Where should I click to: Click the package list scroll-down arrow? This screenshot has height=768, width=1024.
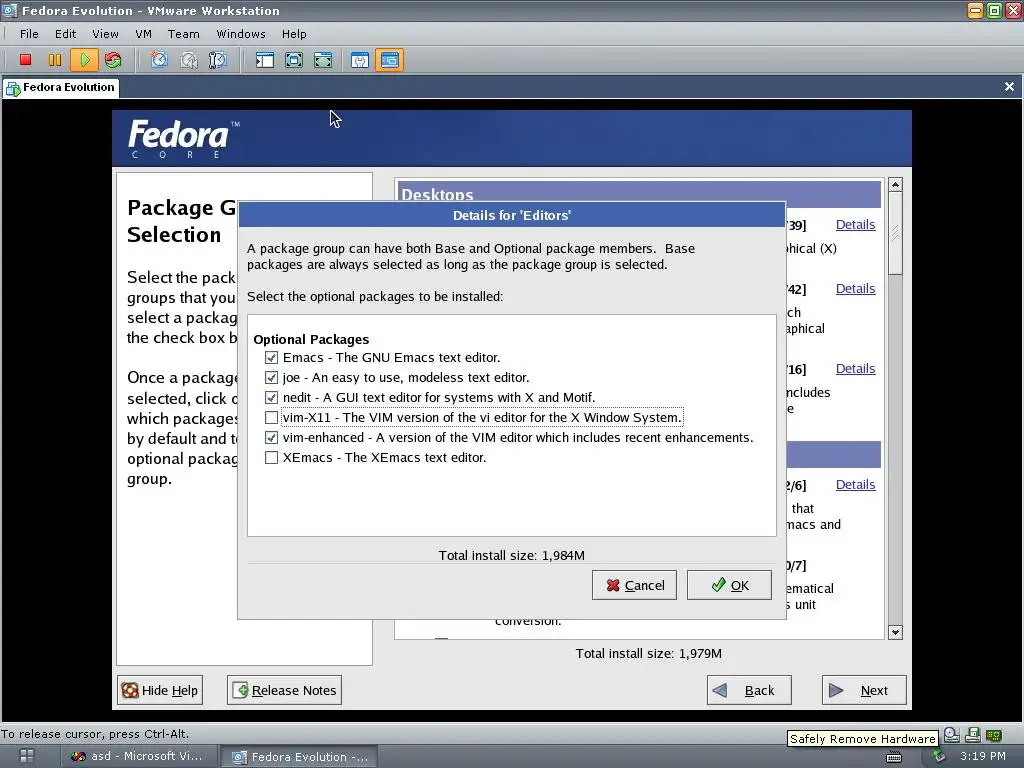coord(895,632)
